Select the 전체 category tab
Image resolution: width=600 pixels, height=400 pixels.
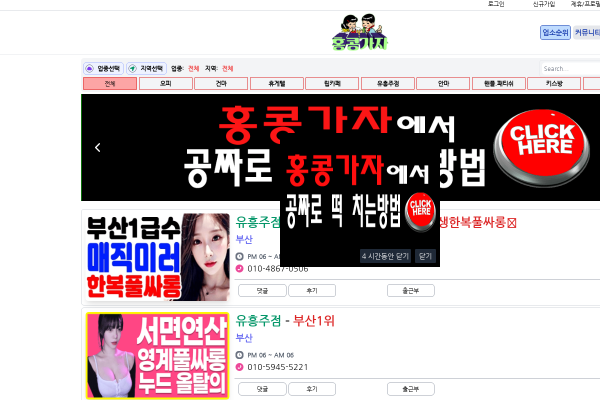pyautogui.click(x=110, y=83)
